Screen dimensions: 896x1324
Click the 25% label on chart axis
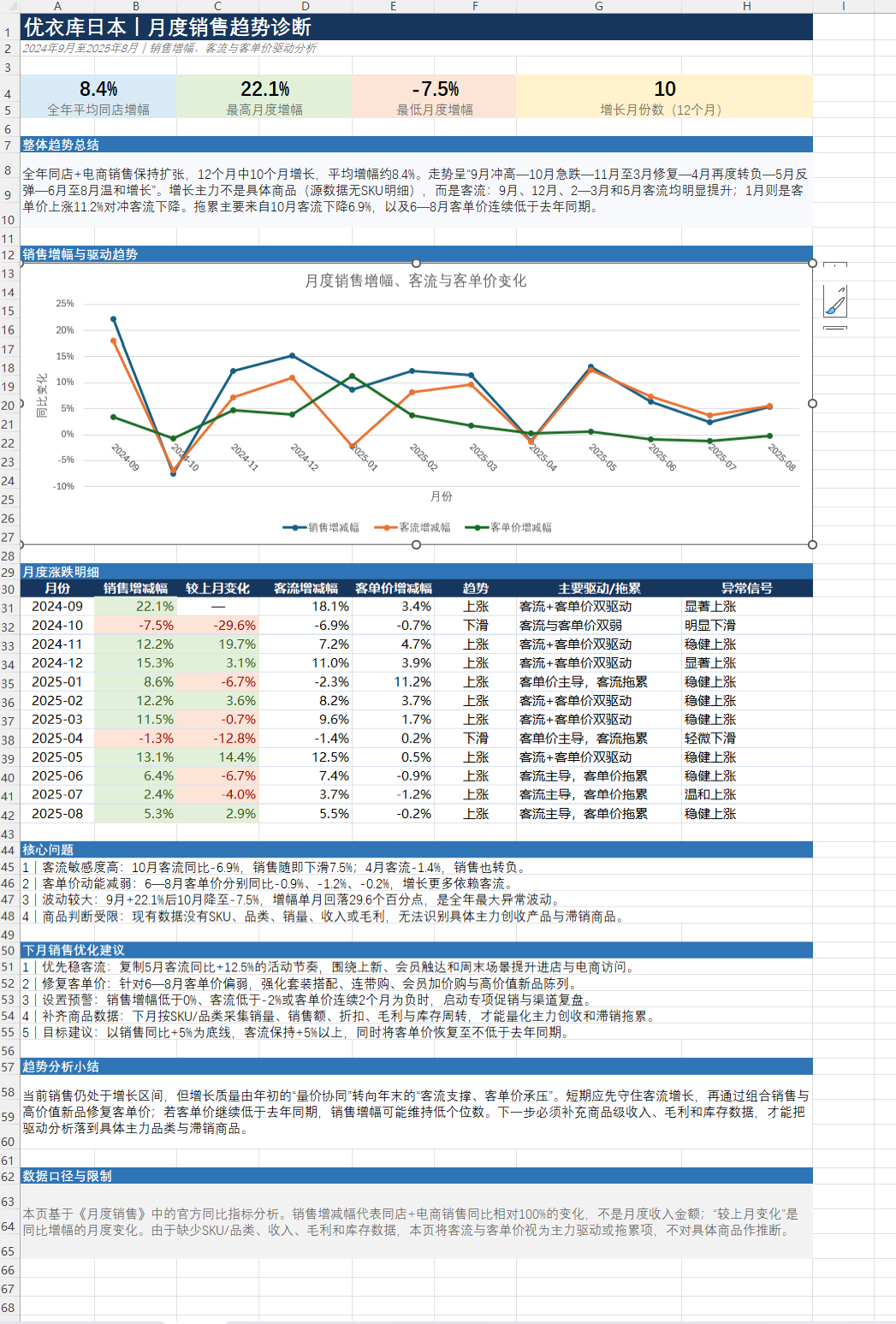pos(65,304)
